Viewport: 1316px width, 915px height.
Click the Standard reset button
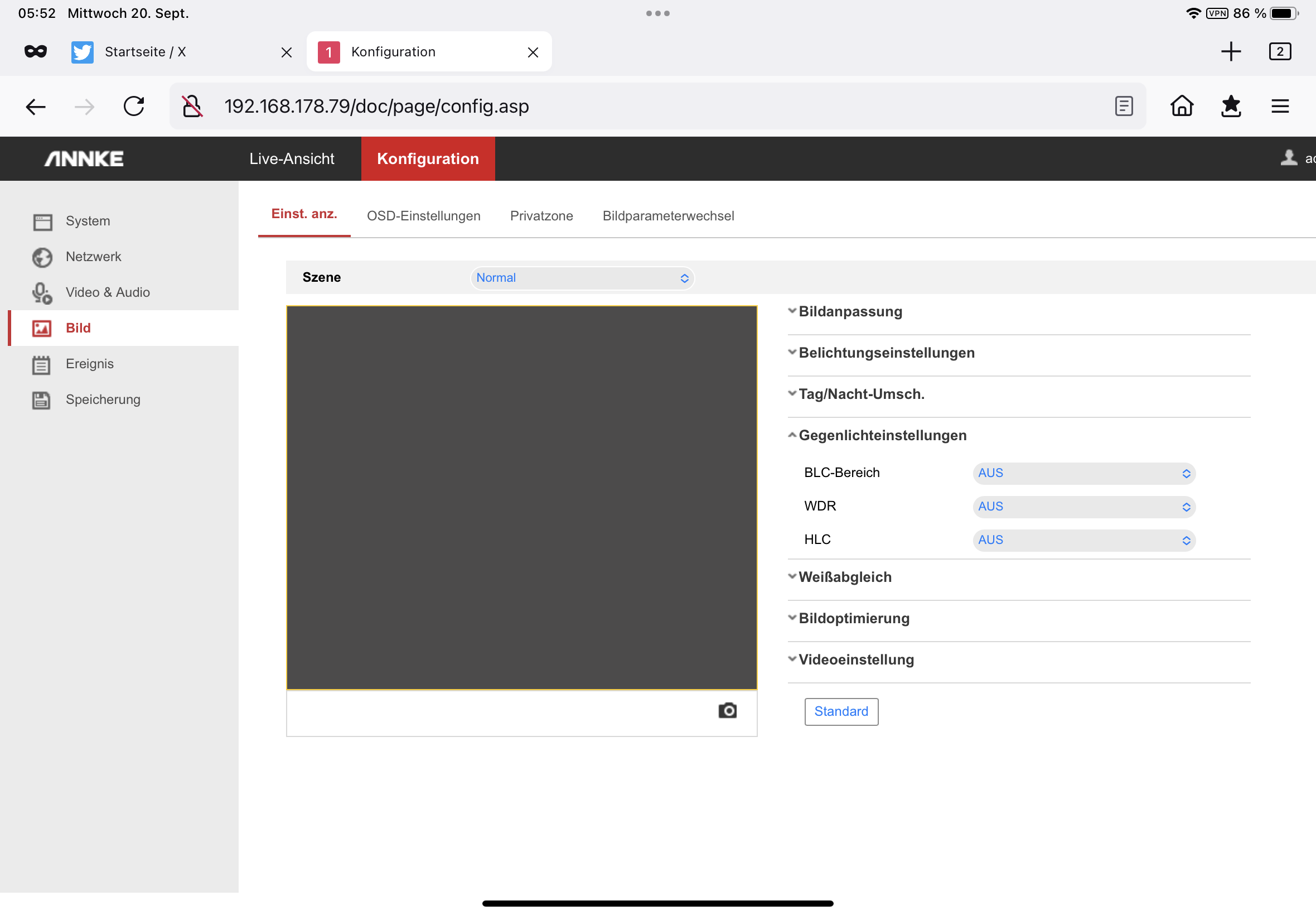(840, 711)
